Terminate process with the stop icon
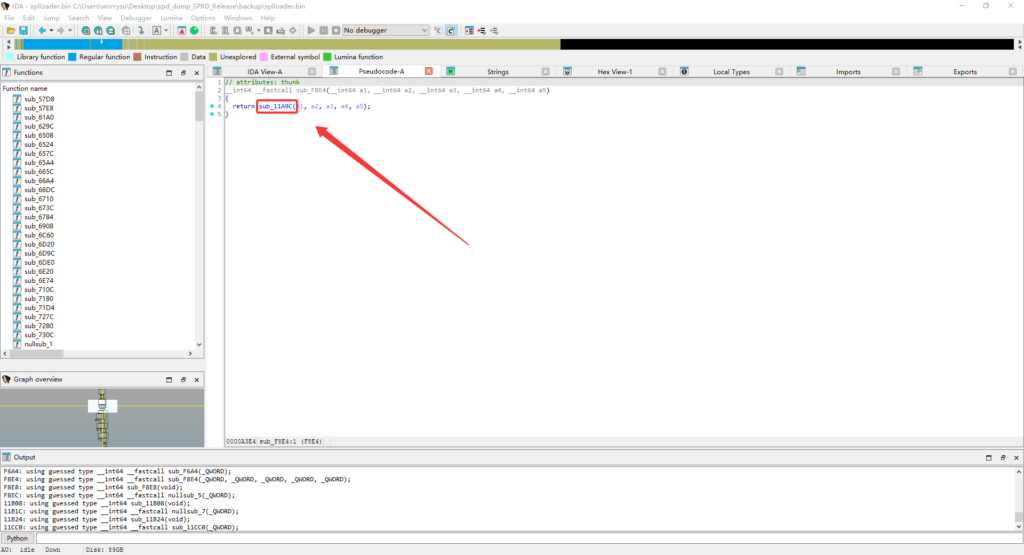The width and height of the screenshot is (1024, 555). tap(336, 30)
